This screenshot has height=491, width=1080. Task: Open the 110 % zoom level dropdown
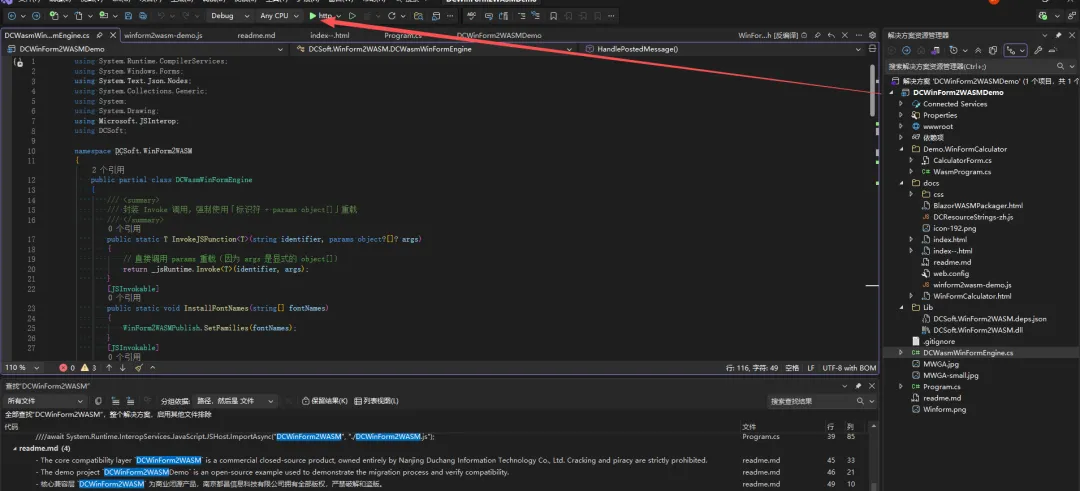[x=22, y=368]
